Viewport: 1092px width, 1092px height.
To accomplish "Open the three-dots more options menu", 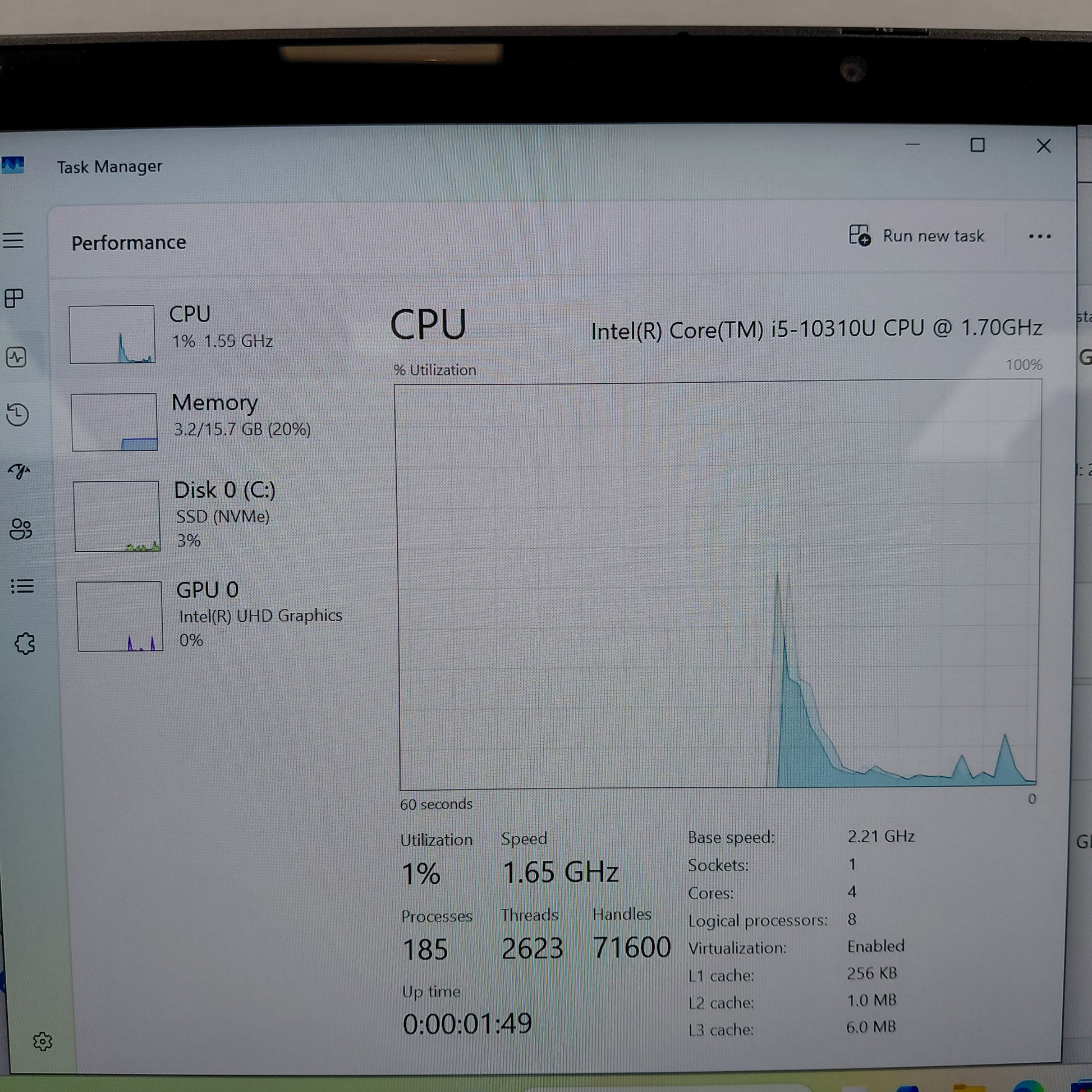I will coord(1039,237).
